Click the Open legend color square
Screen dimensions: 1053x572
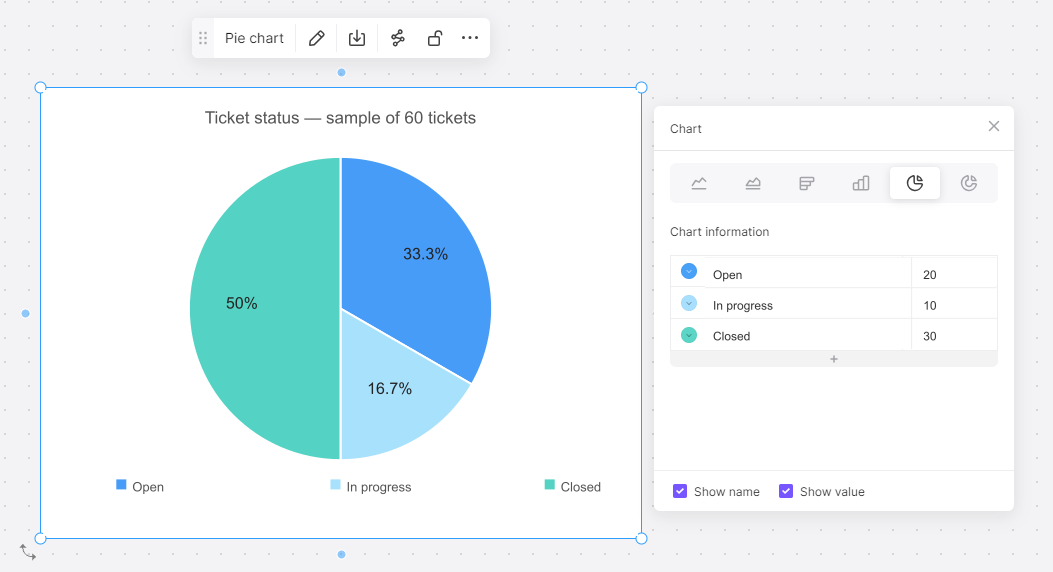point(121,485)
